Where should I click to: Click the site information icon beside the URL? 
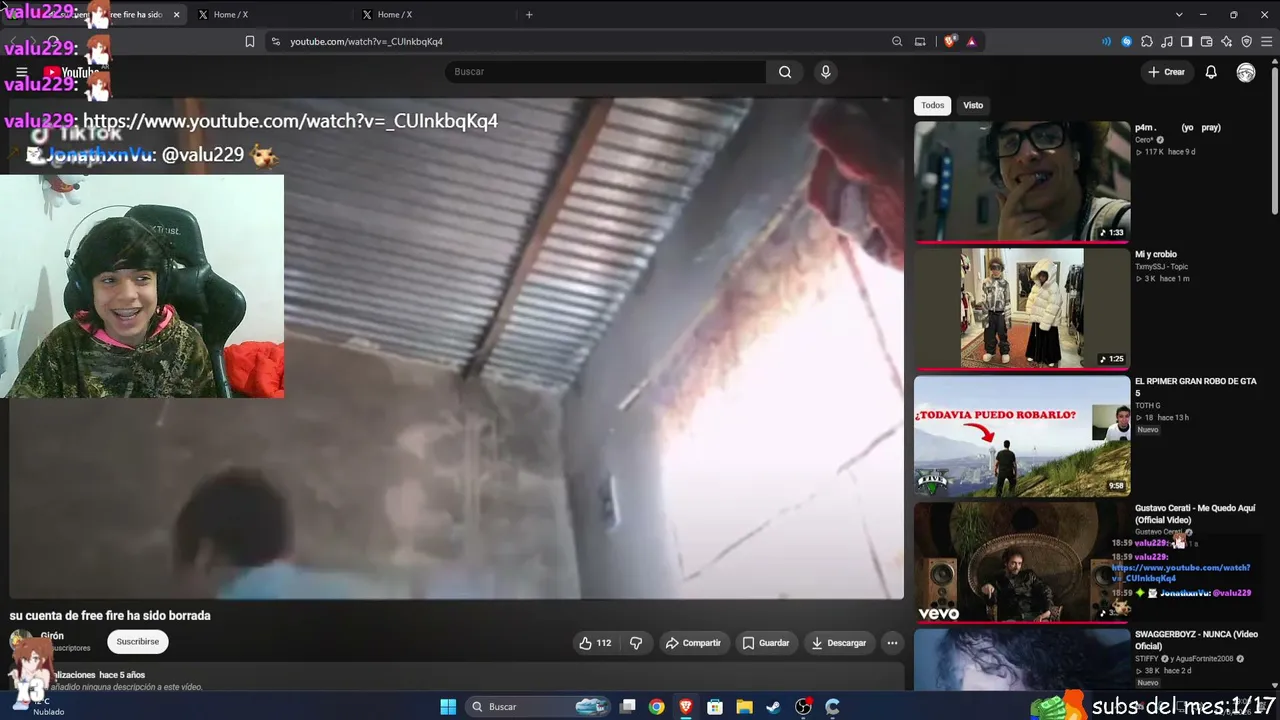pyautogui.click(x=275, y=41)
